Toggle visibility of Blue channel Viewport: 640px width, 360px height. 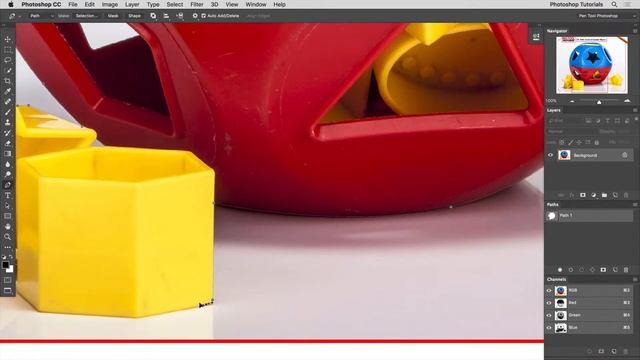tap(549, 327)
